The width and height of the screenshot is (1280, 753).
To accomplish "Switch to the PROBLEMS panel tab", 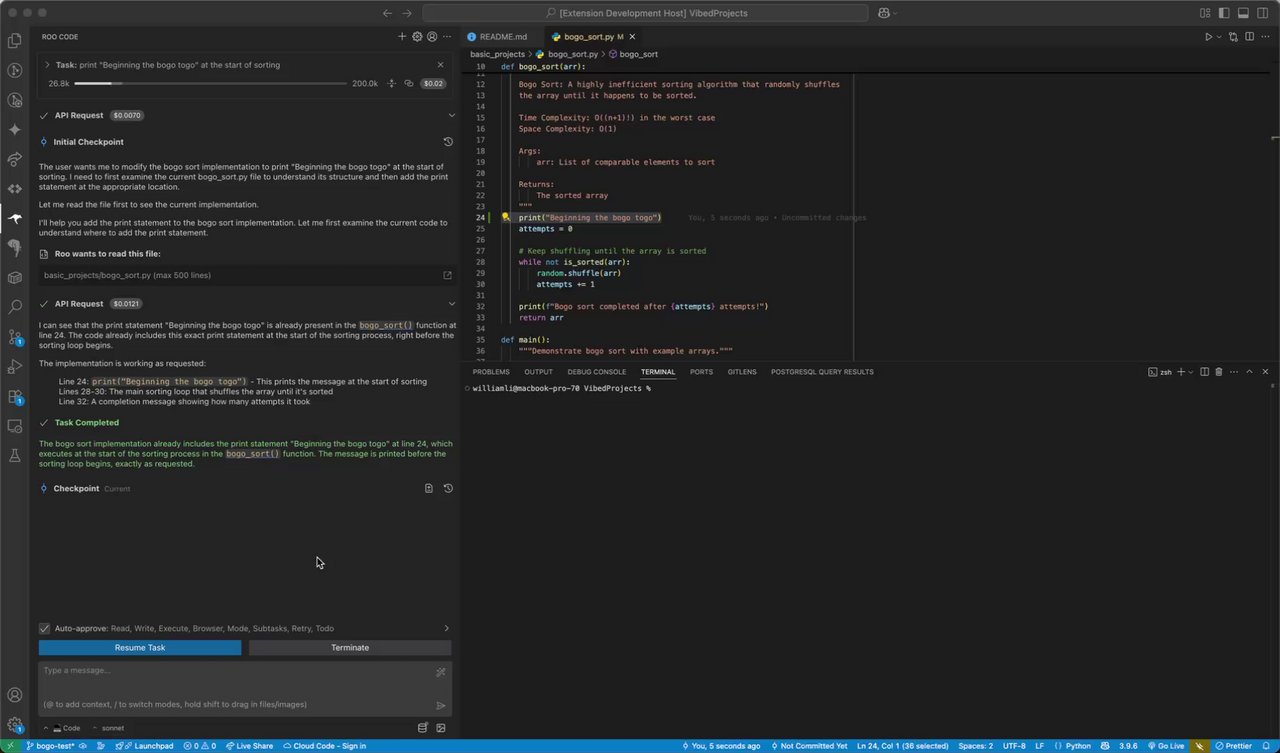I will pos(491,372).
